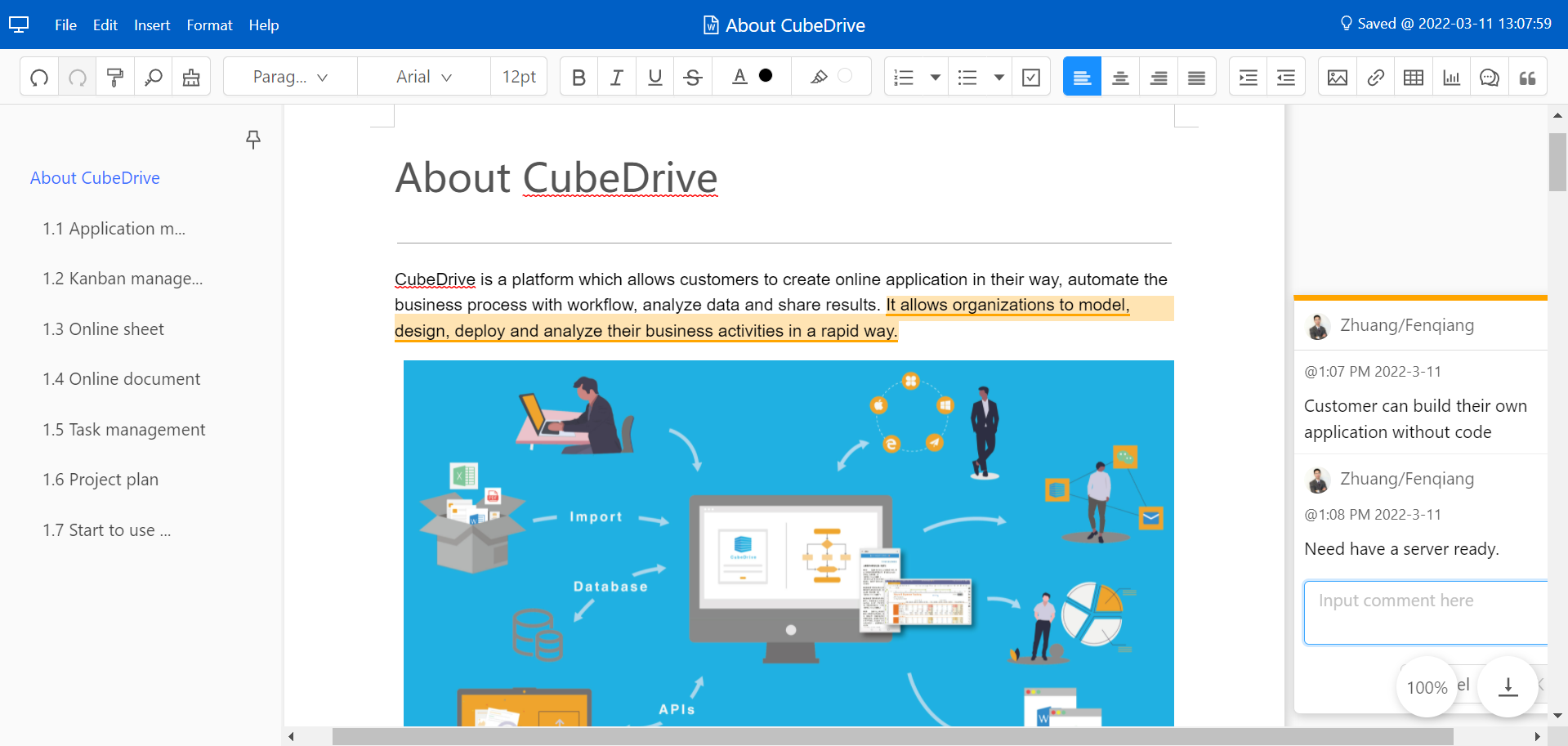1568x746 pixels.
Task: Insert a checklist item
Action: pyautogui.click(x=1031, y=77)
